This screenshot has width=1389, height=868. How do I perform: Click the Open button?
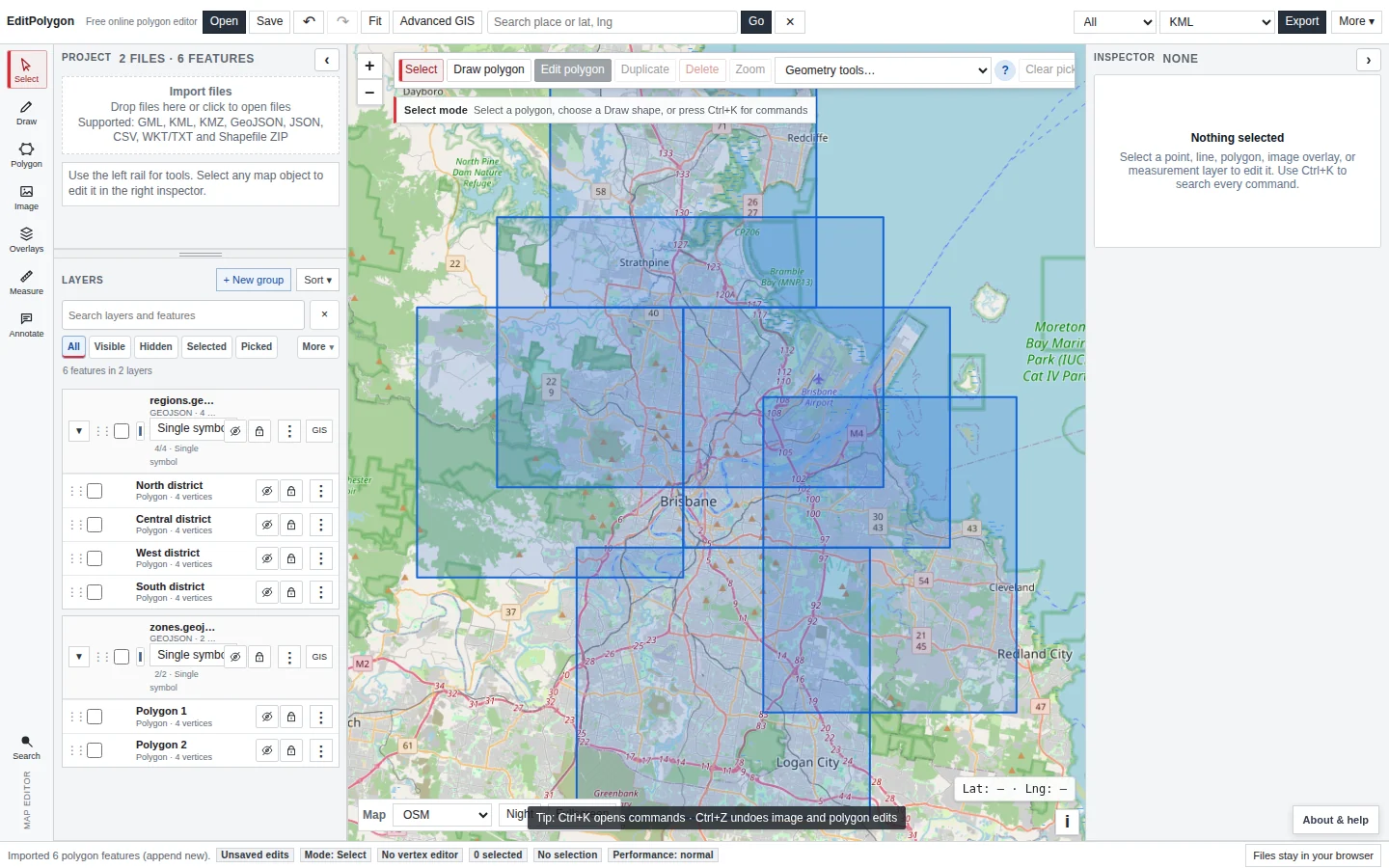point(224,21)
